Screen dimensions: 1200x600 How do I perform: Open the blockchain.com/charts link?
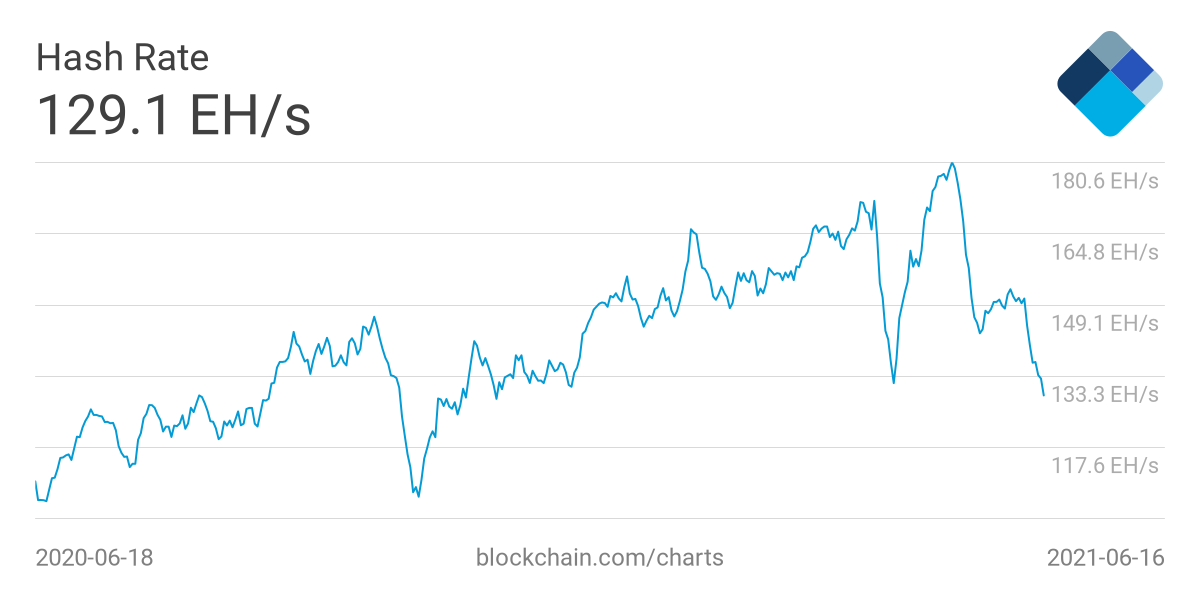click(x=599, y=557)
